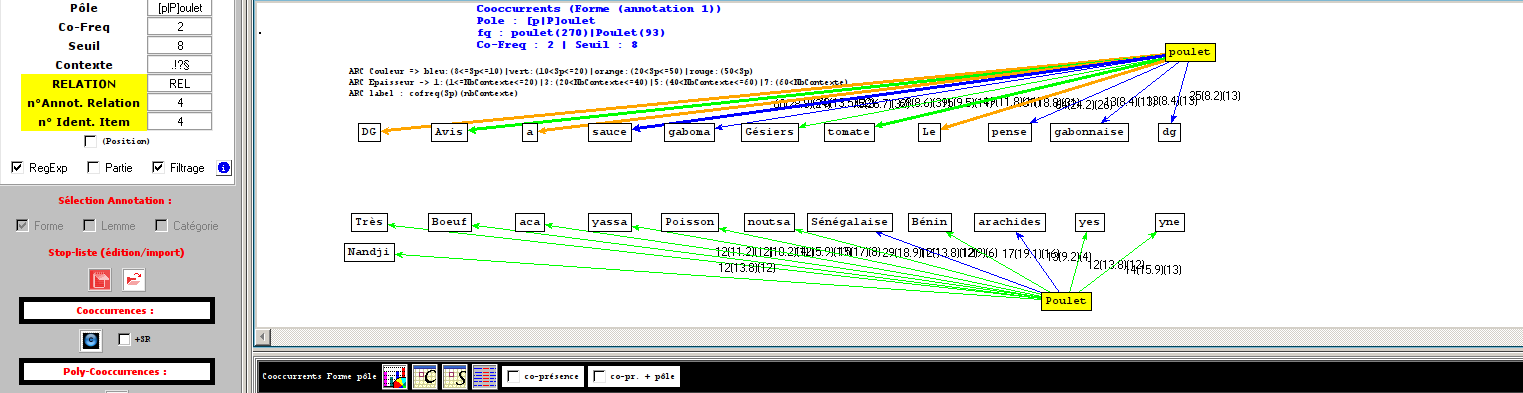
Task: Click the blue info icon beside Filtrage
Action: coord(224,168)
